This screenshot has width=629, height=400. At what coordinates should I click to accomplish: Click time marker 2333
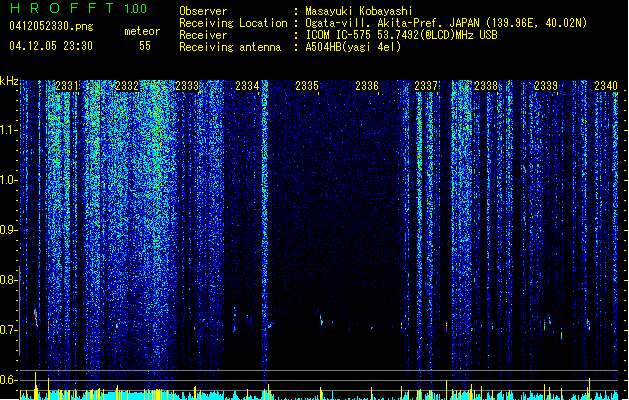tap(187, 86)
